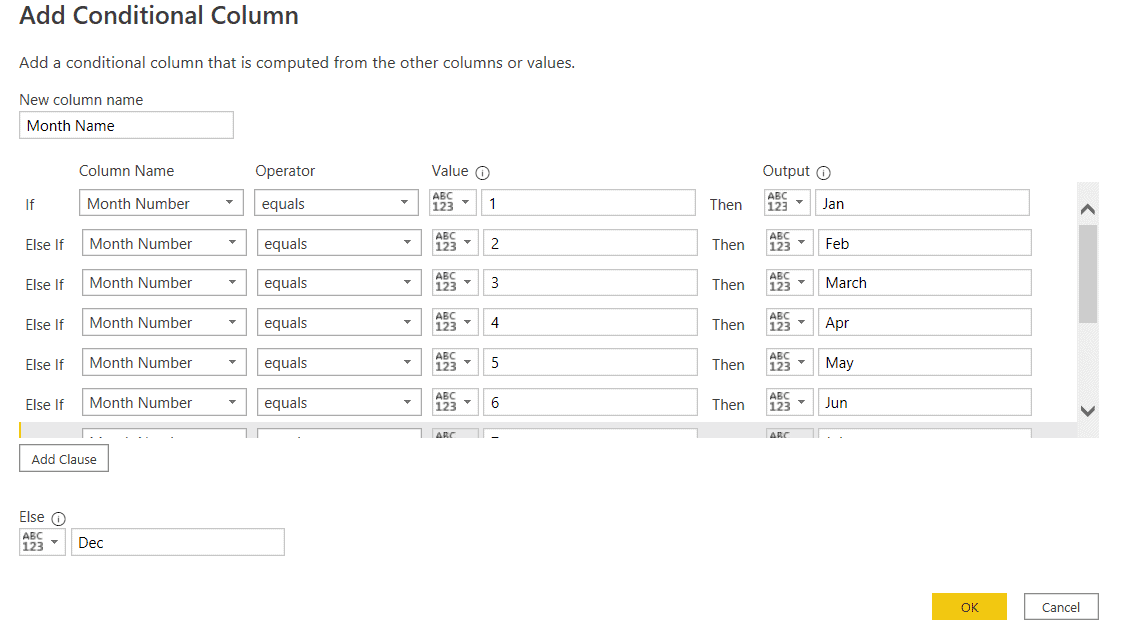
Task: Open the data type picker for Feb output
Action: pos(787,242)
